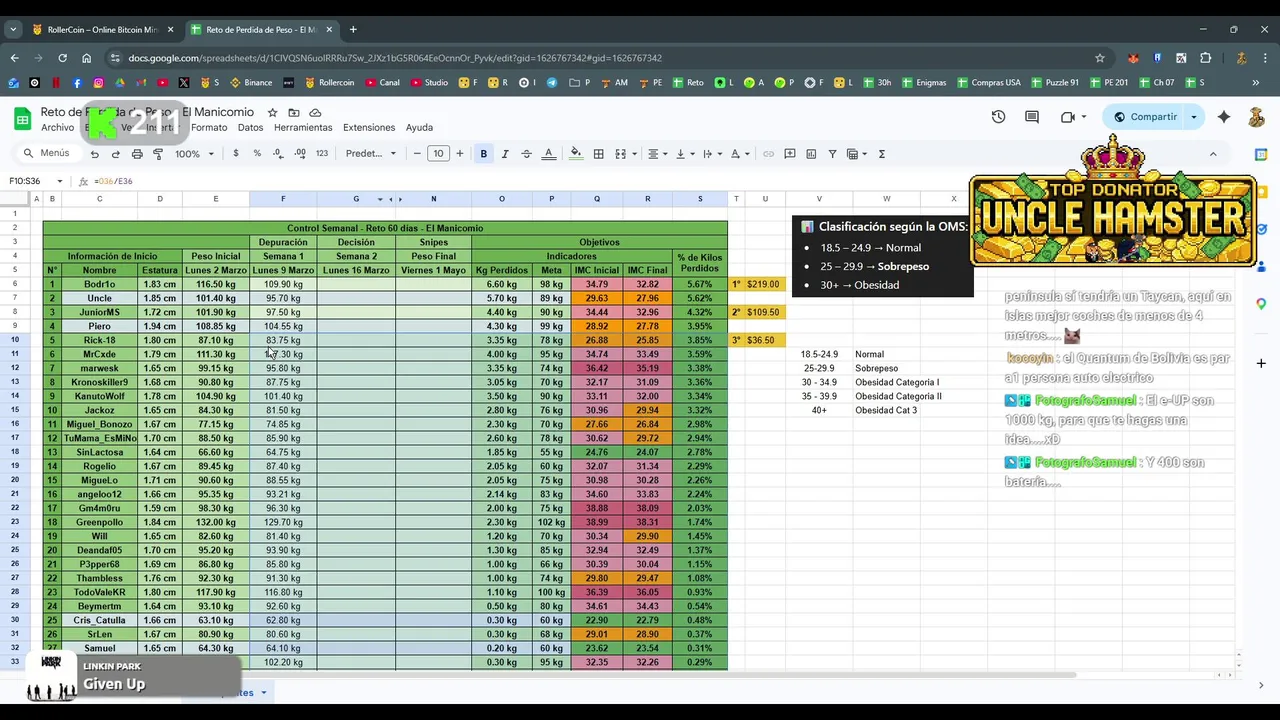Open fill color picker
1280x720 pixels.
click(575, 154)
